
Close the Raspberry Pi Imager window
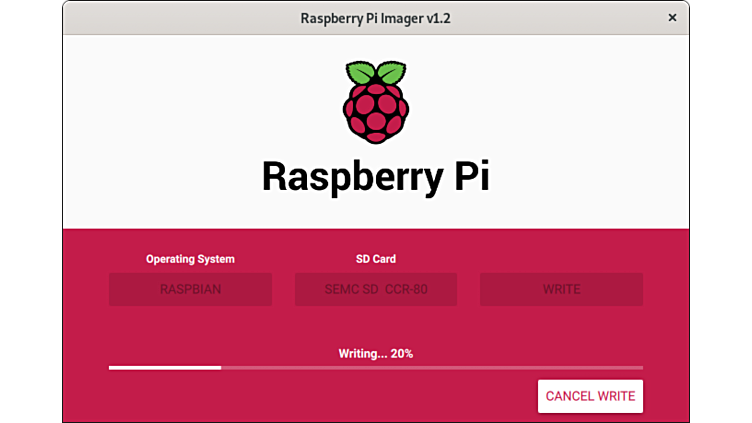(x=672, y=18)
